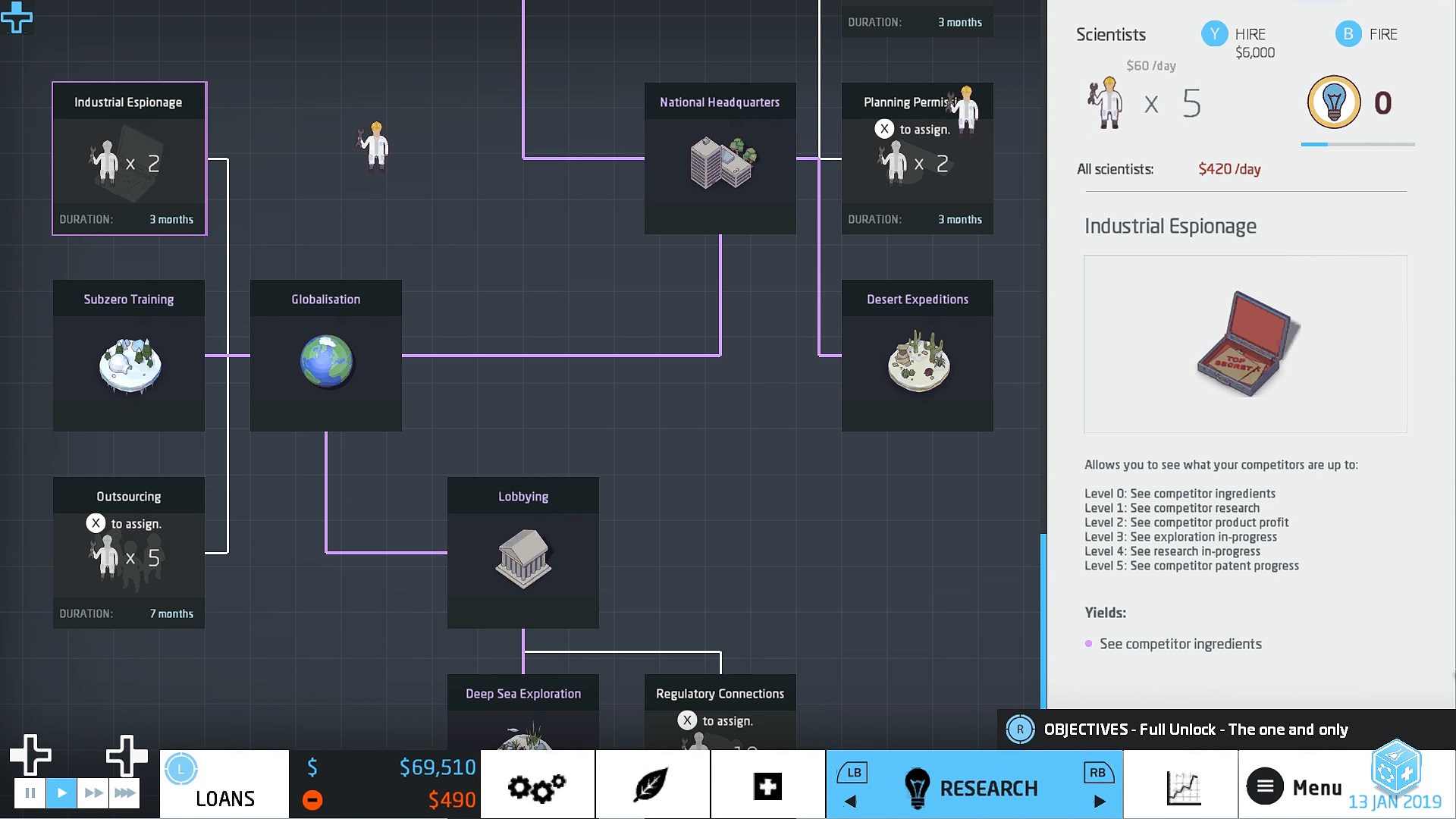Click the cursor cross icon in top-left corner

[x=17, y=18]
